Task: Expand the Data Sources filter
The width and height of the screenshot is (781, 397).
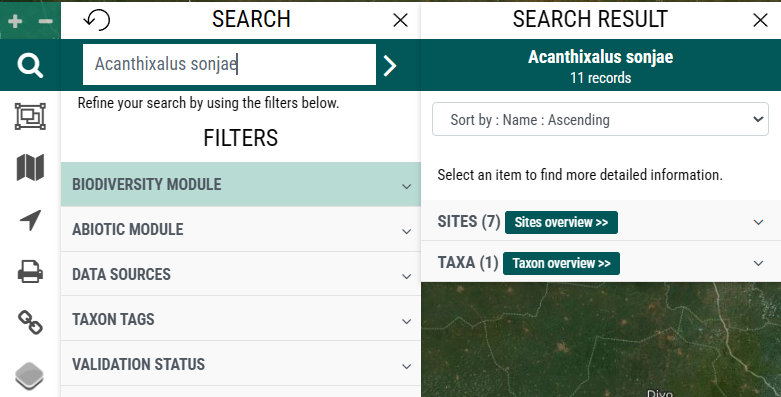Action: tap(241, 274)
